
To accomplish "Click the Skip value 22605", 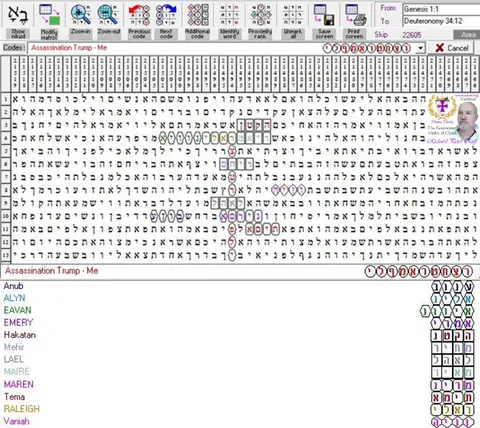I will [412, 35].
